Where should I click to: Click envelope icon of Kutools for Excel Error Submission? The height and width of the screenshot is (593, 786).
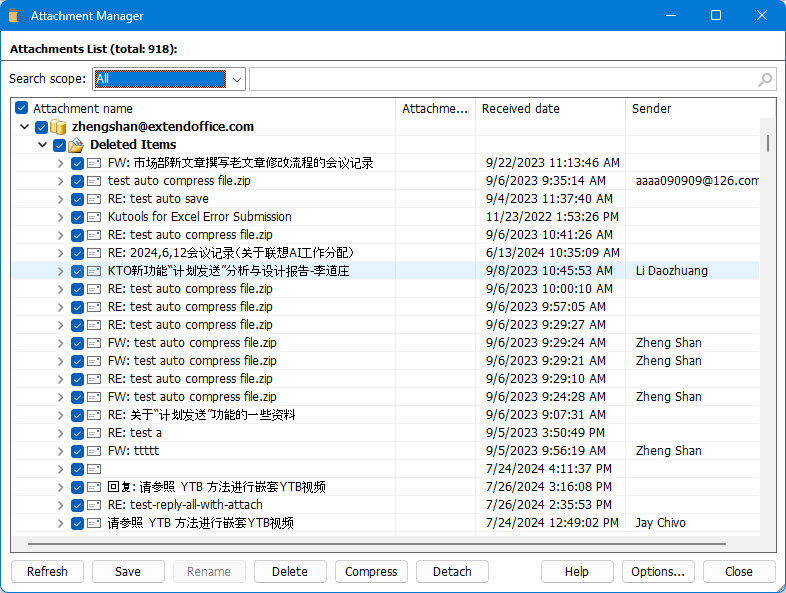point(94,217)
